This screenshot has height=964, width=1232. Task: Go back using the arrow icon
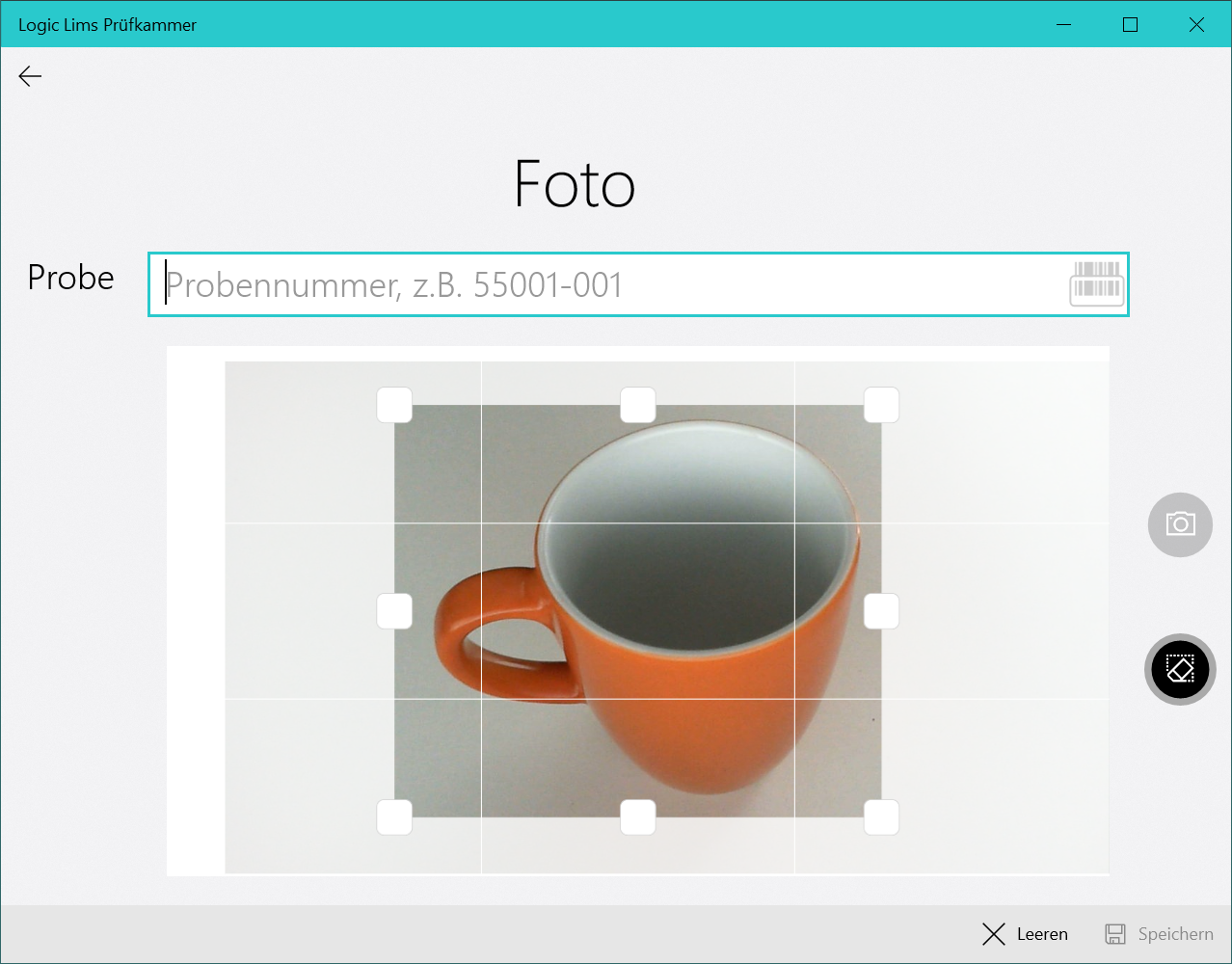(30, 76)
